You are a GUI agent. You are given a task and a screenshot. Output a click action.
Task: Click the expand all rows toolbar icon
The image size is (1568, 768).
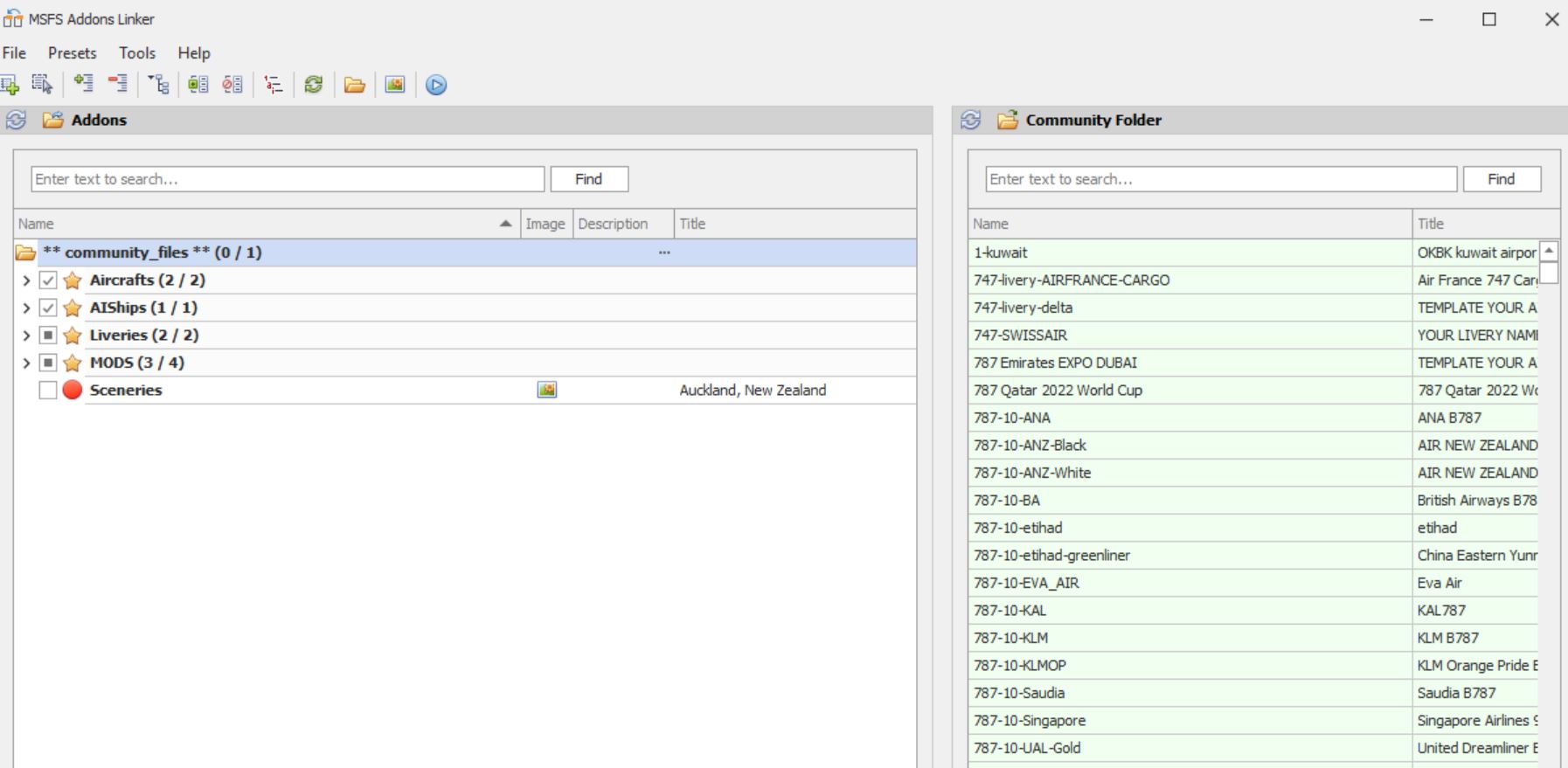[x=83, y=84]
